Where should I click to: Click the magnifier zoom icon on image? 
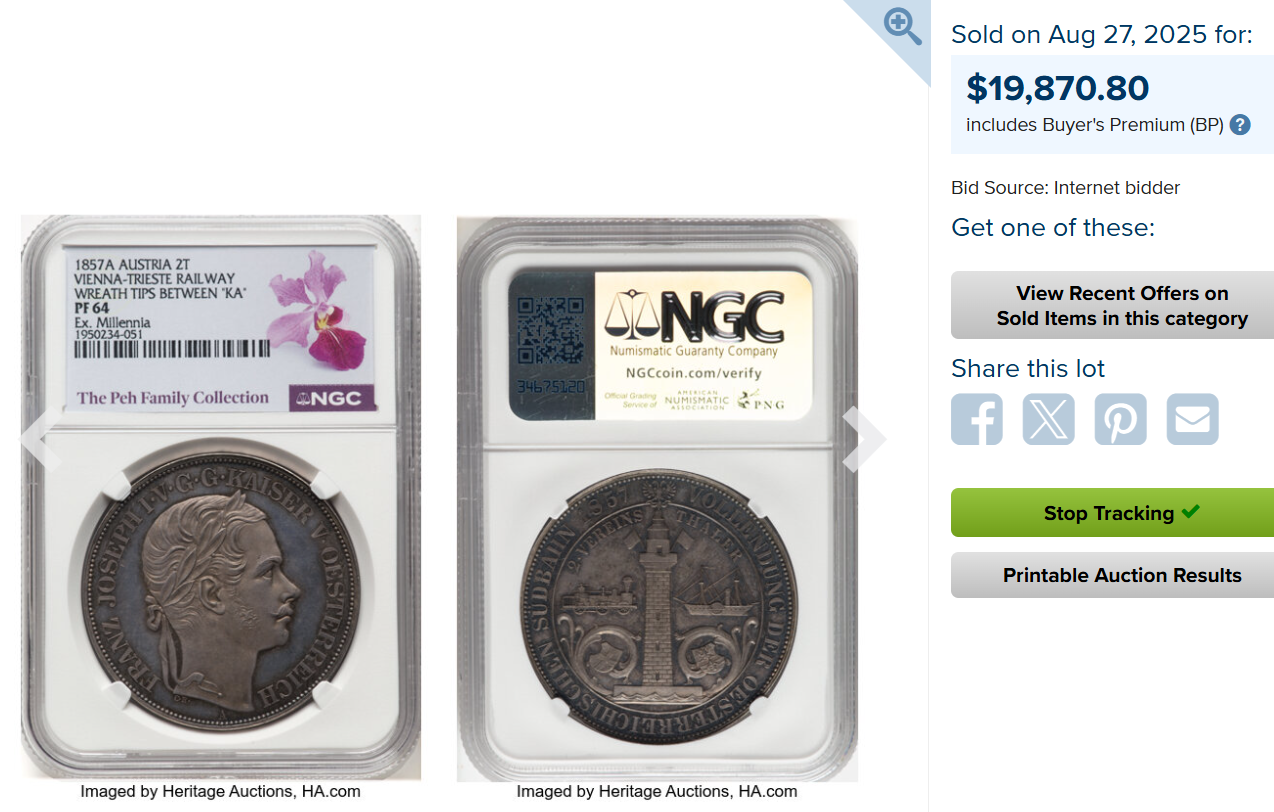point(903,27)
